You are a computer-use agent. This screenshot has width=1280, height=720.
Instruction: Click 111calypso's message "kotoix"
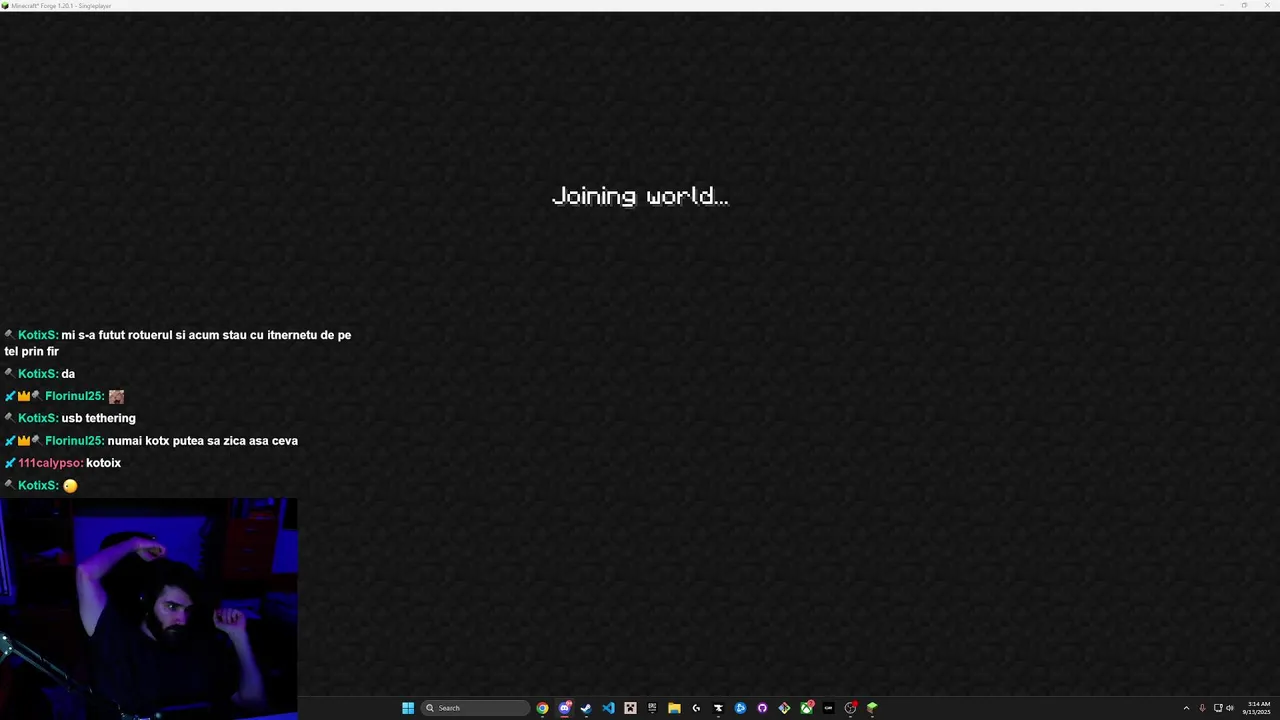pyautogui.click(x=103, y=463)
